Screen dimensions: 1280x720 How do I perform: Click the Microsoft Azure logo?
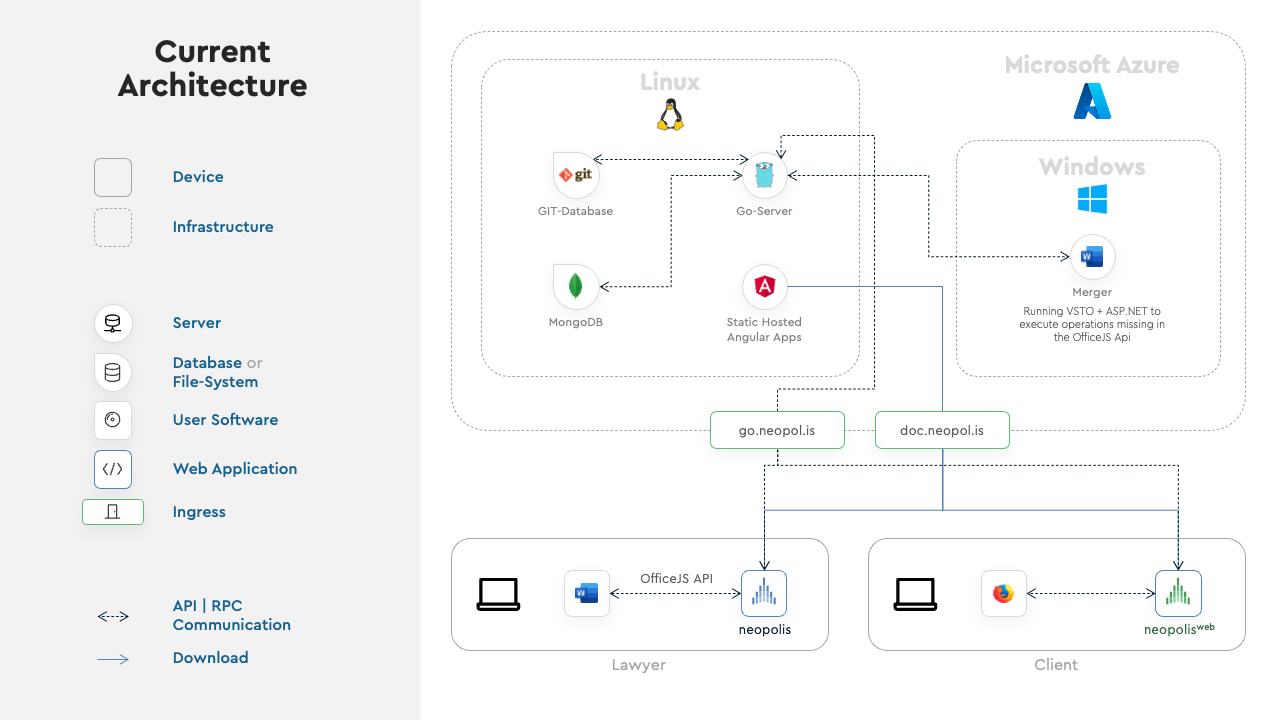coord(1092,101)
